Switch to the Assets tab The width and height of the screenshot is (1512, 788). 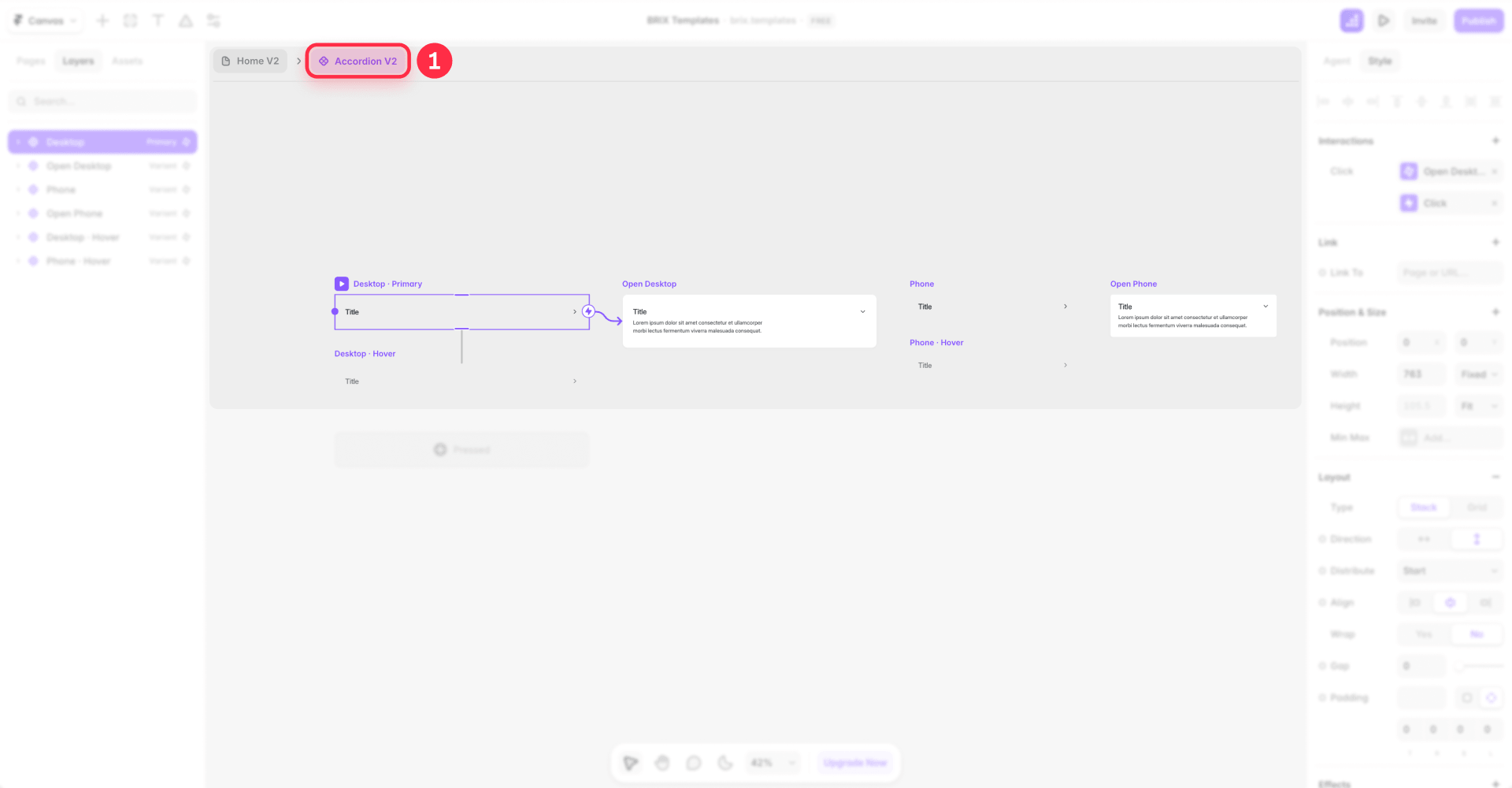pyautogui.click(x=127, y=61)
